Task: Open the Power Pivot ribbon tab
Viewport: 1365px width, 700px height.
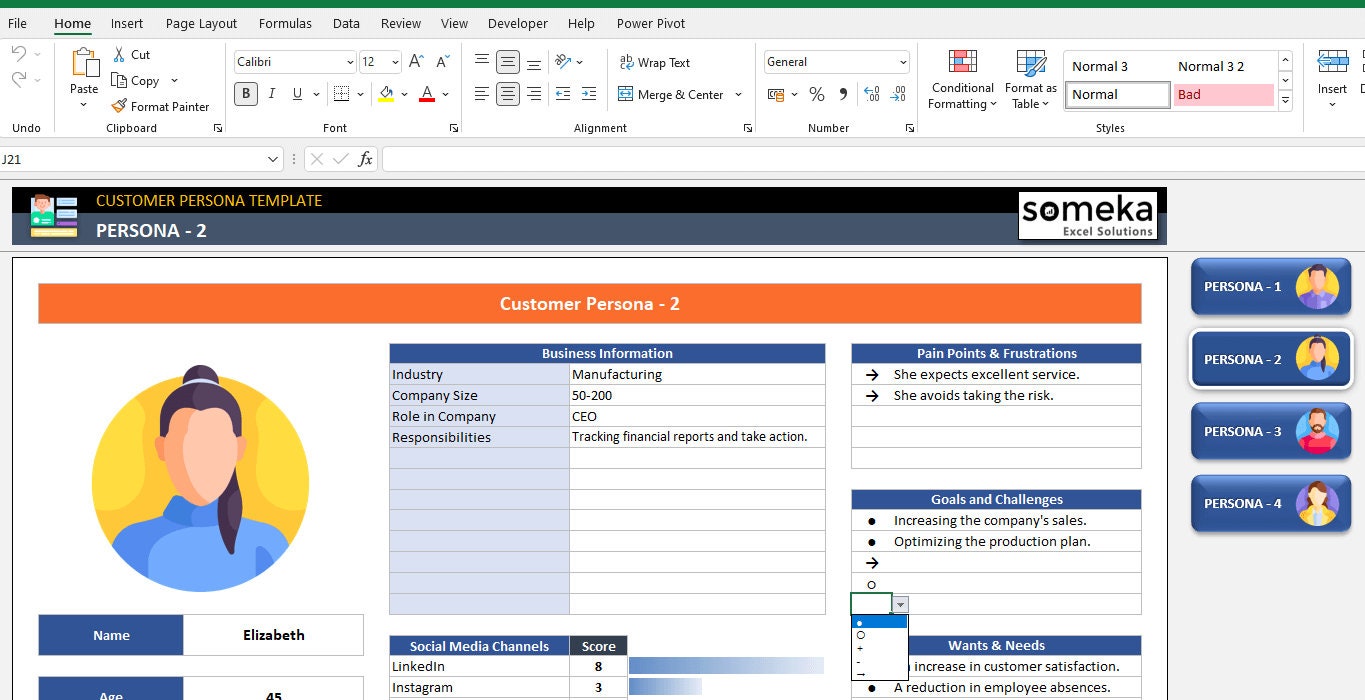Action: click(650, 23)
